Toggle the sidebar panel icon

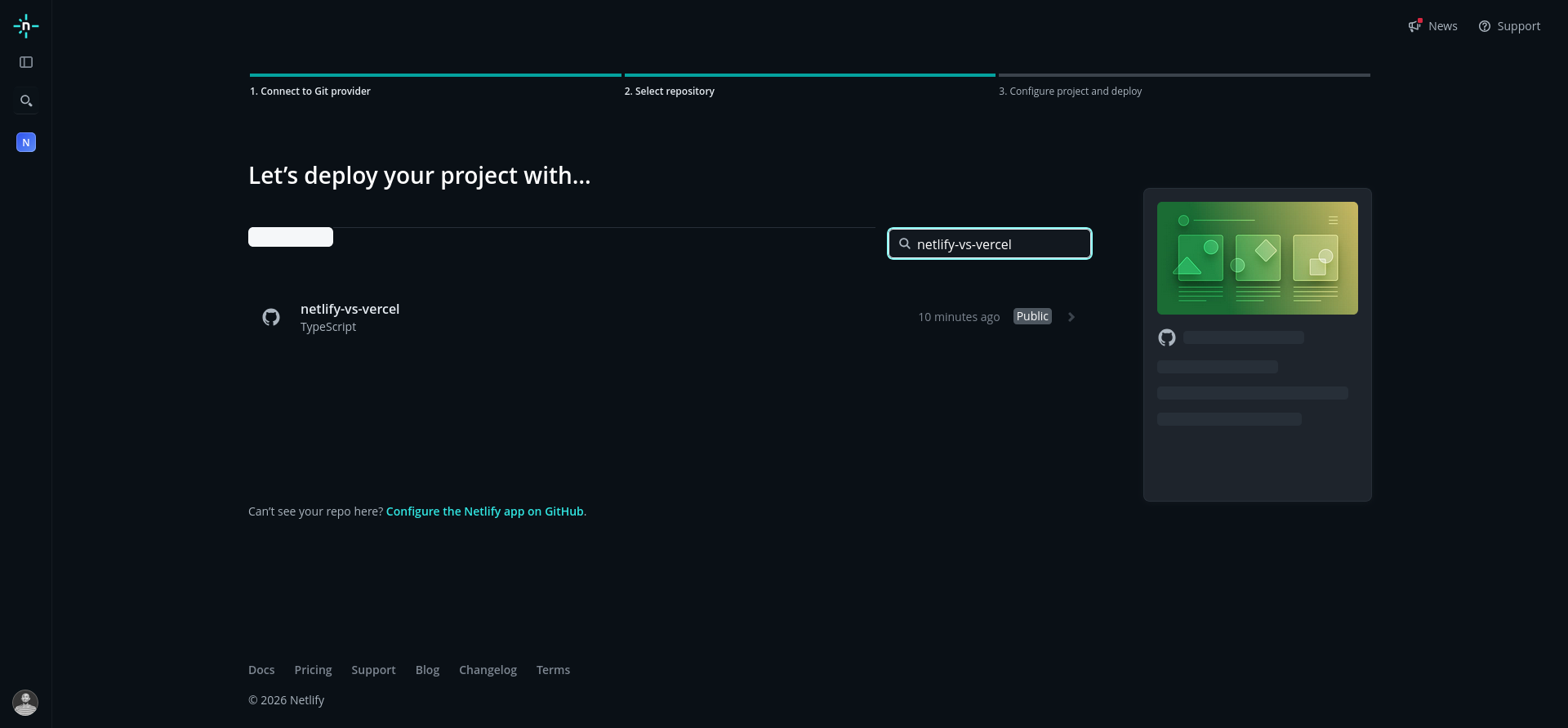pyautogui.click(x=26, y=62)
